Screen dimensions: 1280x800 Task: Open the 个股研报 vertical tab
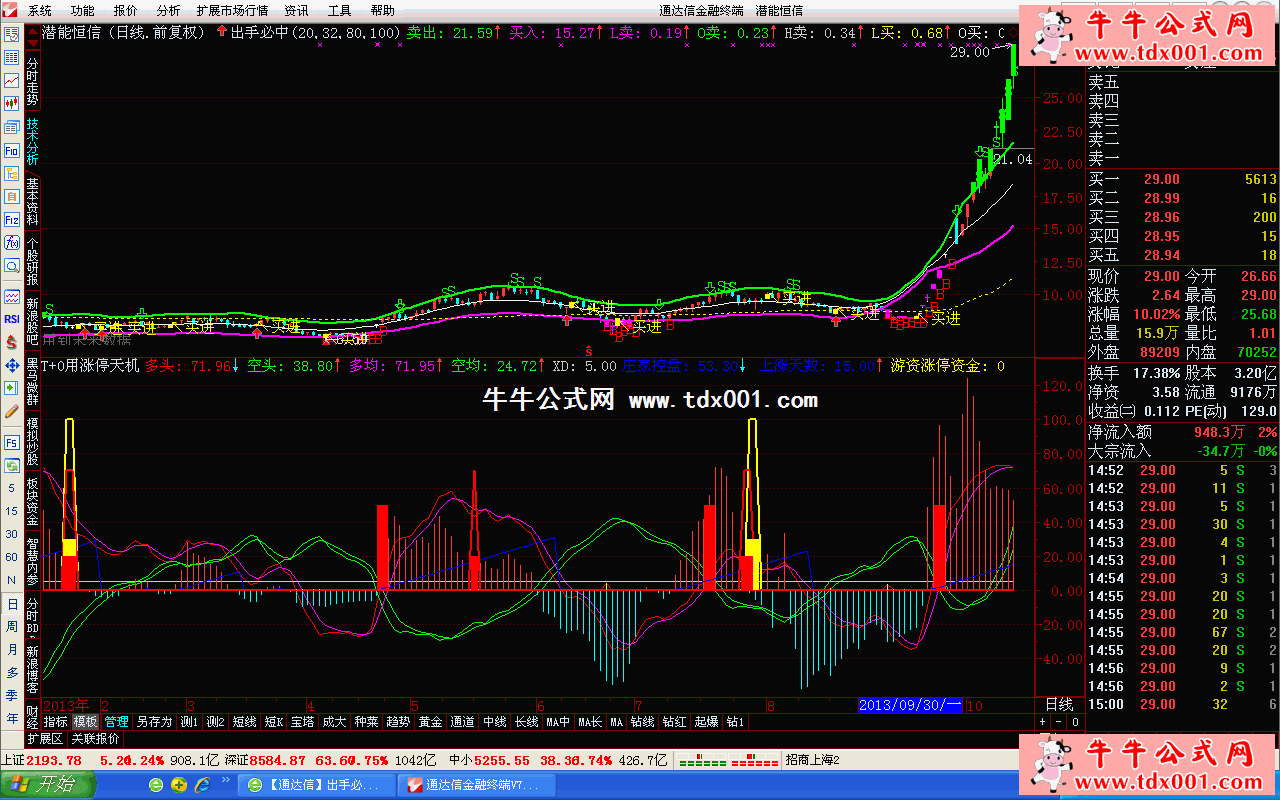coord(32,262)
